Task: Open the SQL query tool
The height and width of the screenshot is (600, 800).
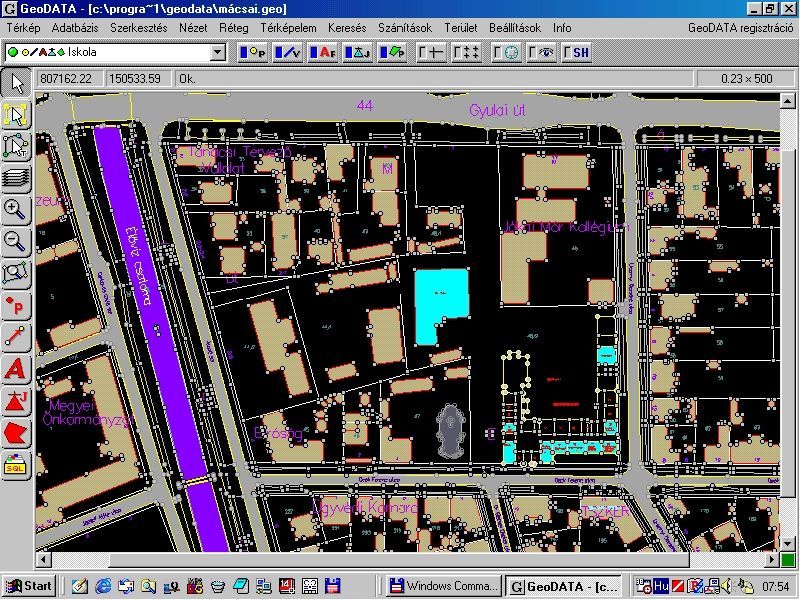Action: pos(16,465)
